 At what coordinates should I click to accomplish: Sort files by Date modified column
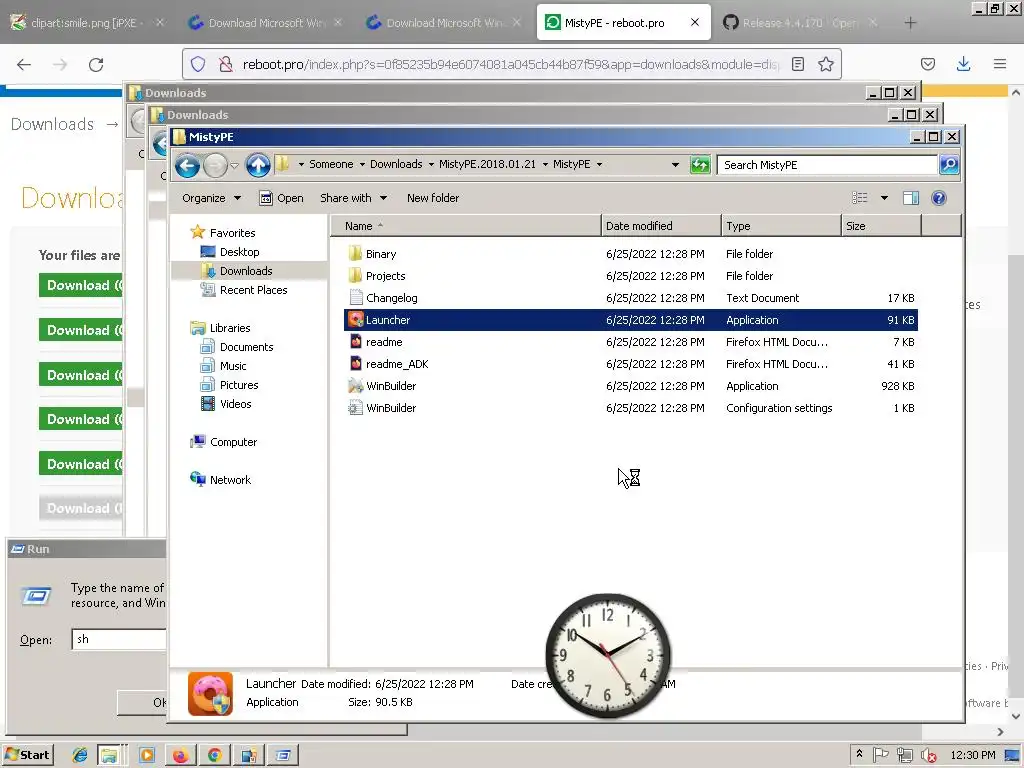click(x=661, y=226)
